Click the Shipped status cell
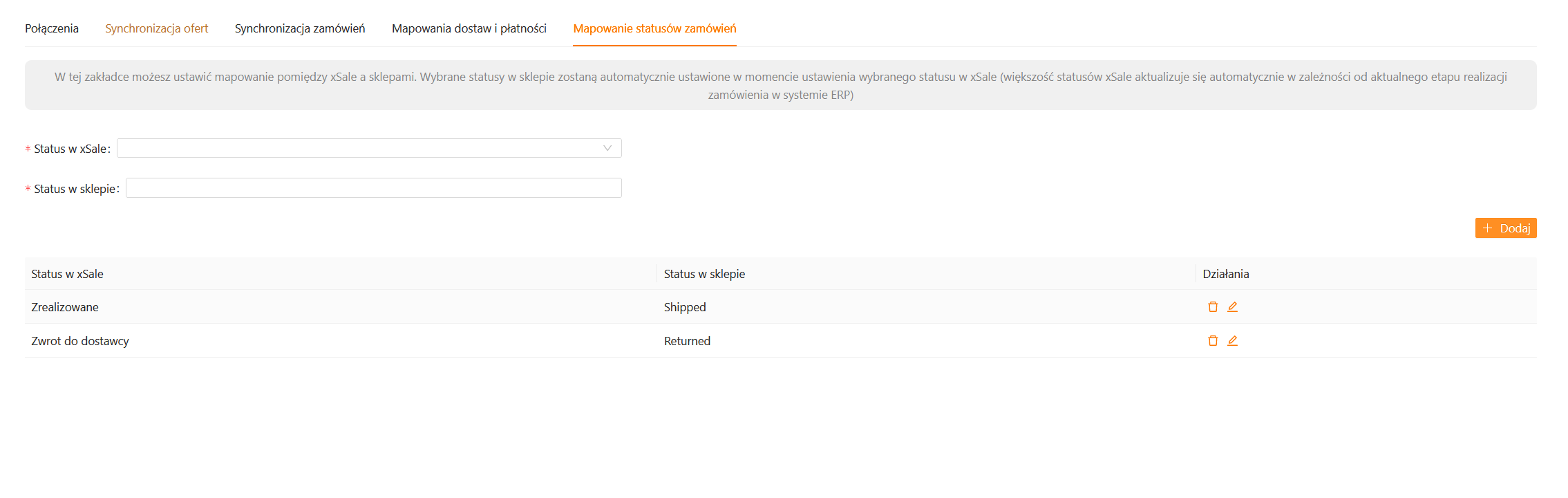Image resolution: width=1568 pixels, height=498 pixels. pos(685,307)
